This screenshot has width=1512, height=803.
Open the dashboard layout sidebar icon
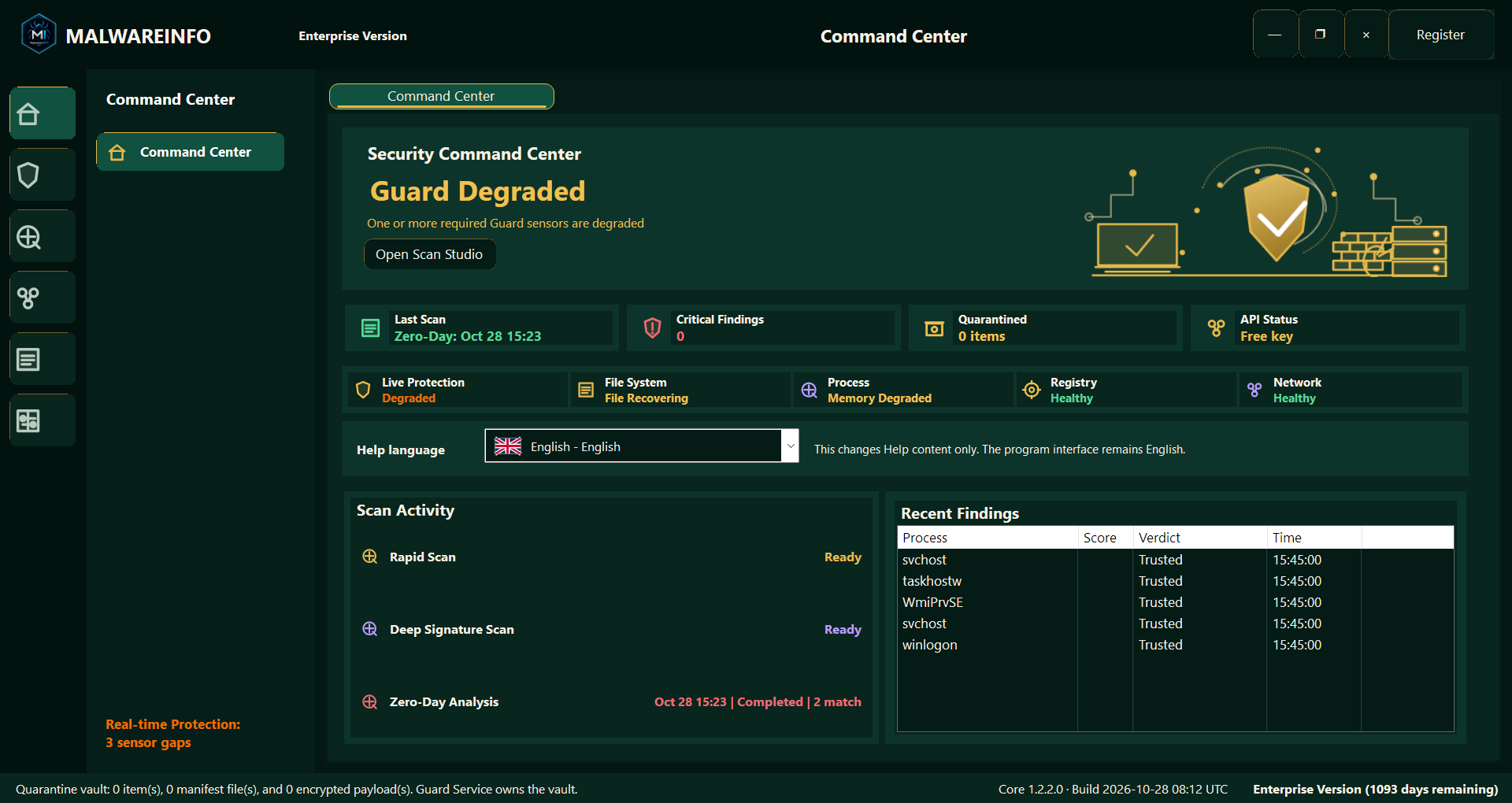click(43, 420)
